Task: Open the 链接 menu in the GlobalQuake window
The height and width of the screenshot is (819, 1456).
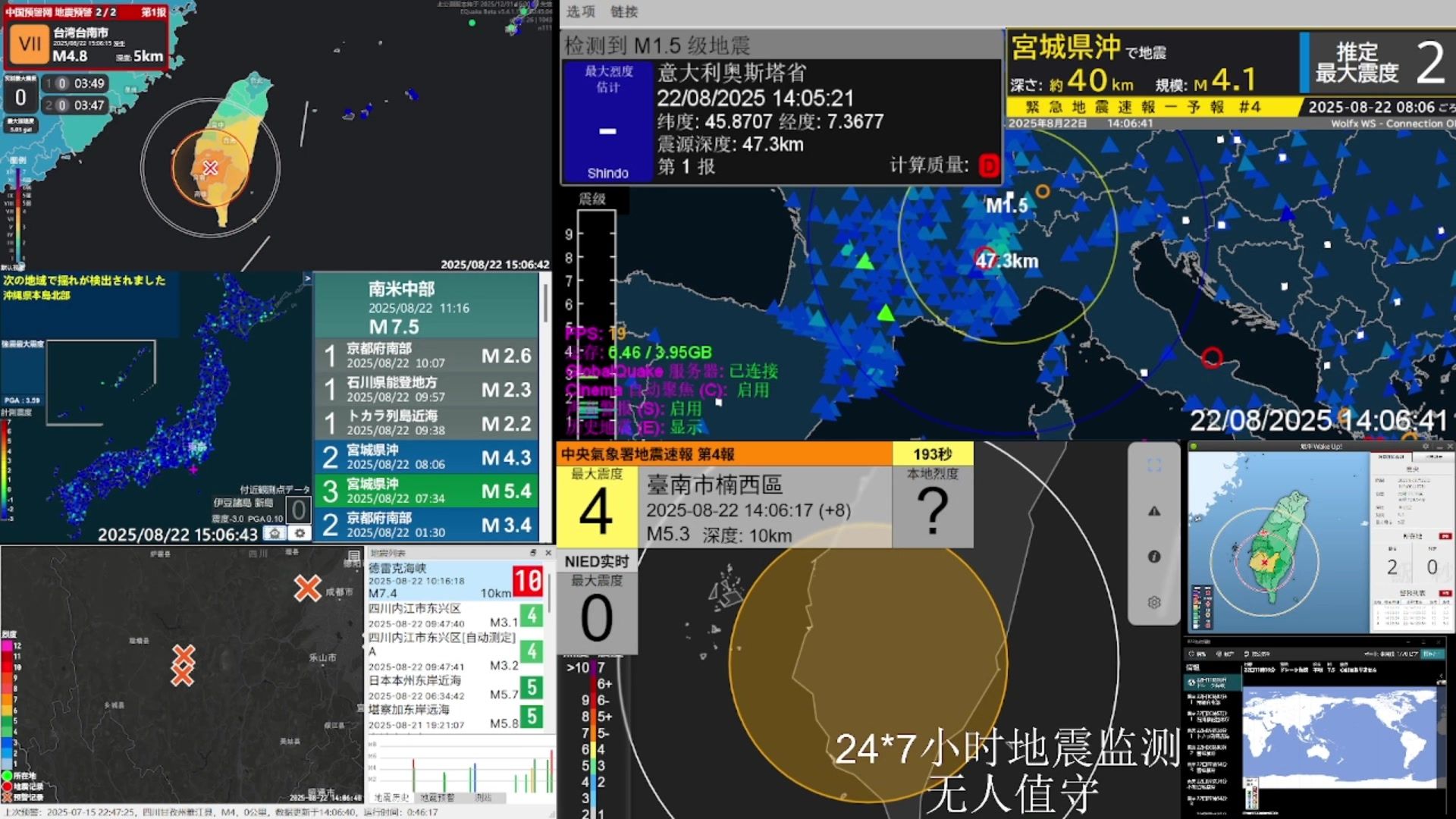Action: pyautogui.click(x=624, y=11)
